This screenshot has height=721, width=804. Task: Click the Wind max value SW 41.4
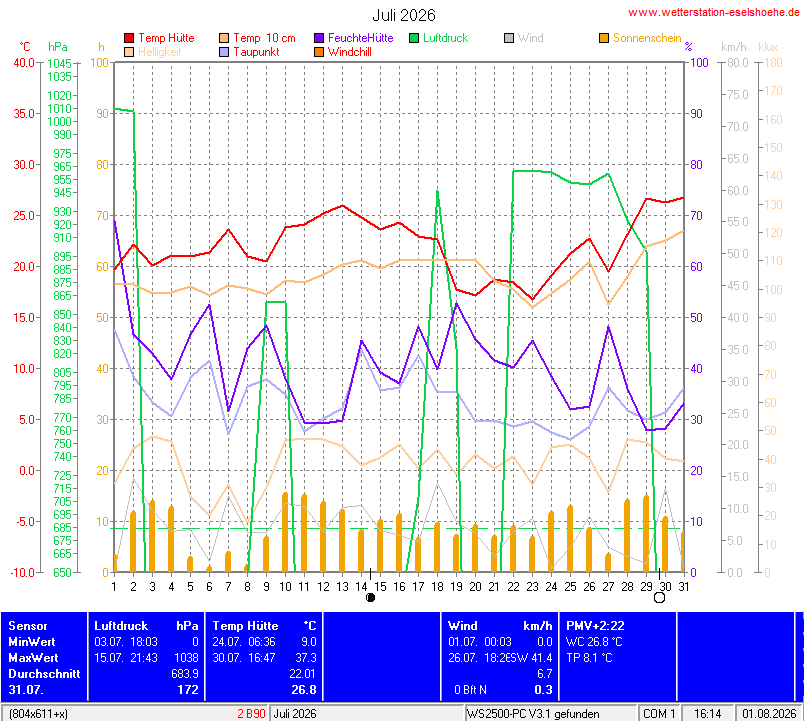coord(531,657)
